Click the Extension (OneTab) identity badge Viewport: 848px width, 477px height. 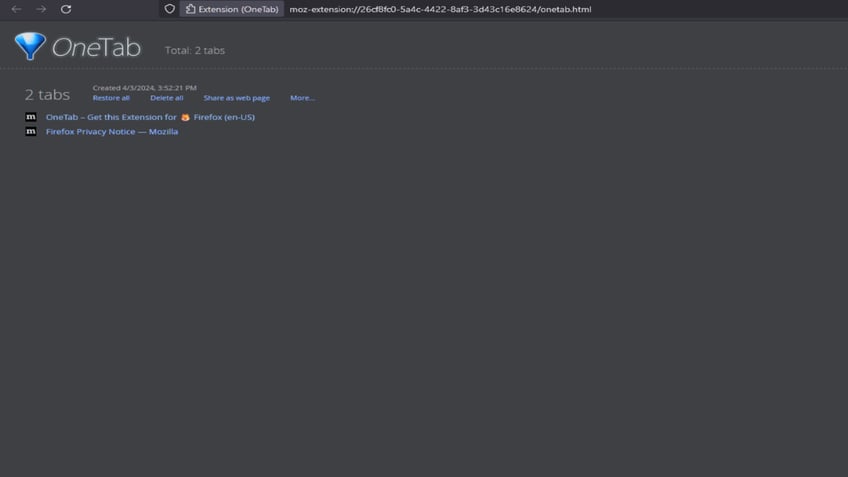tap(231, 9)
